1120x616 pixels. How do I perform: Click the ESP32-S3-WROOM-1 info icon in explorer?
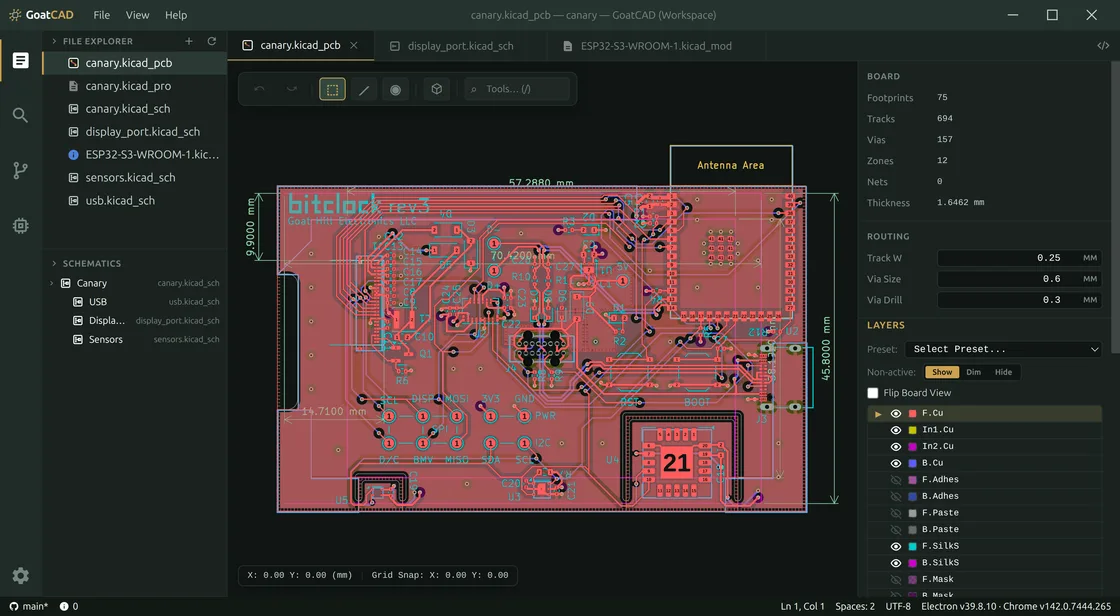point(73,154)
